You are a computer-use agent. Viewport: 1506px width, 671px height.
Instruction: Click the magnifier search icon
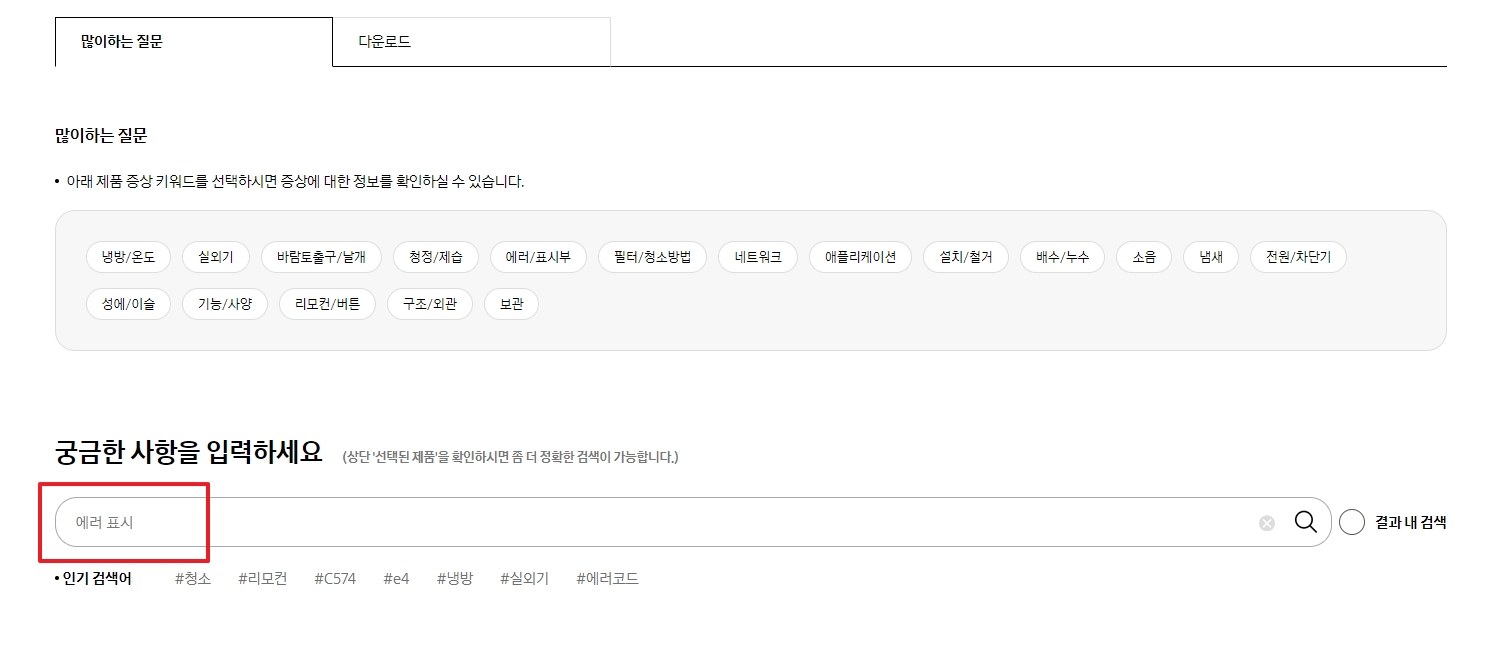[1306, 521]
